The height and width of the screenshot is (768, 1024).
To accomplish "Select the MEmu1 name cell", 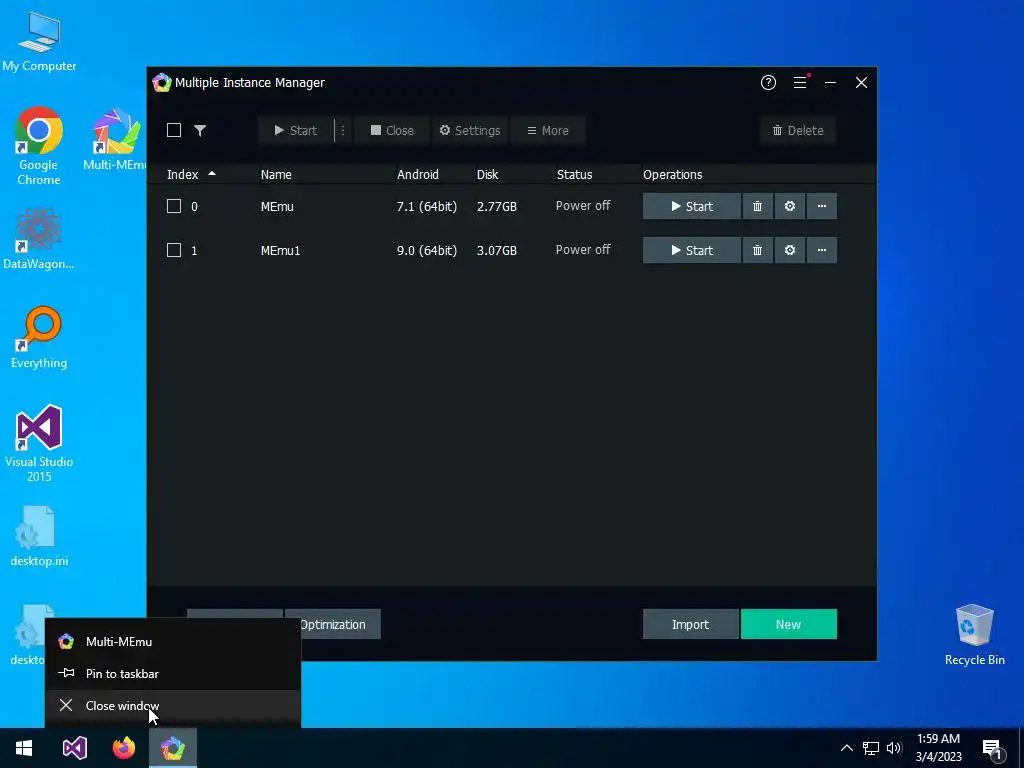I will click(280, 250).
